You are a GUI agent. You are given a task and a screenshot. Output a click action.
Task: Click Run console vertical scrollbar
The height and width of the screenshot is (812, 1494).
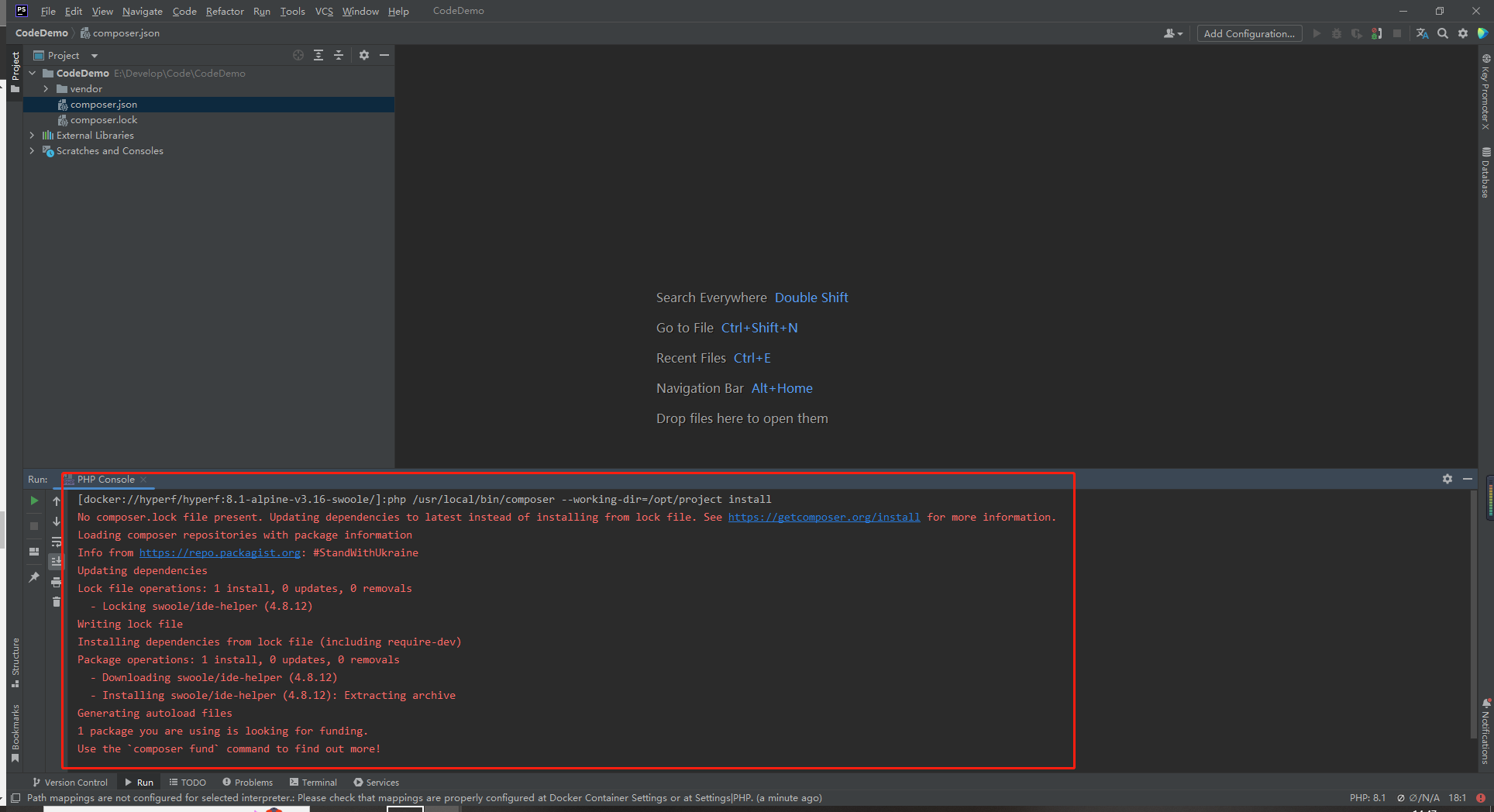(1473, 614)
